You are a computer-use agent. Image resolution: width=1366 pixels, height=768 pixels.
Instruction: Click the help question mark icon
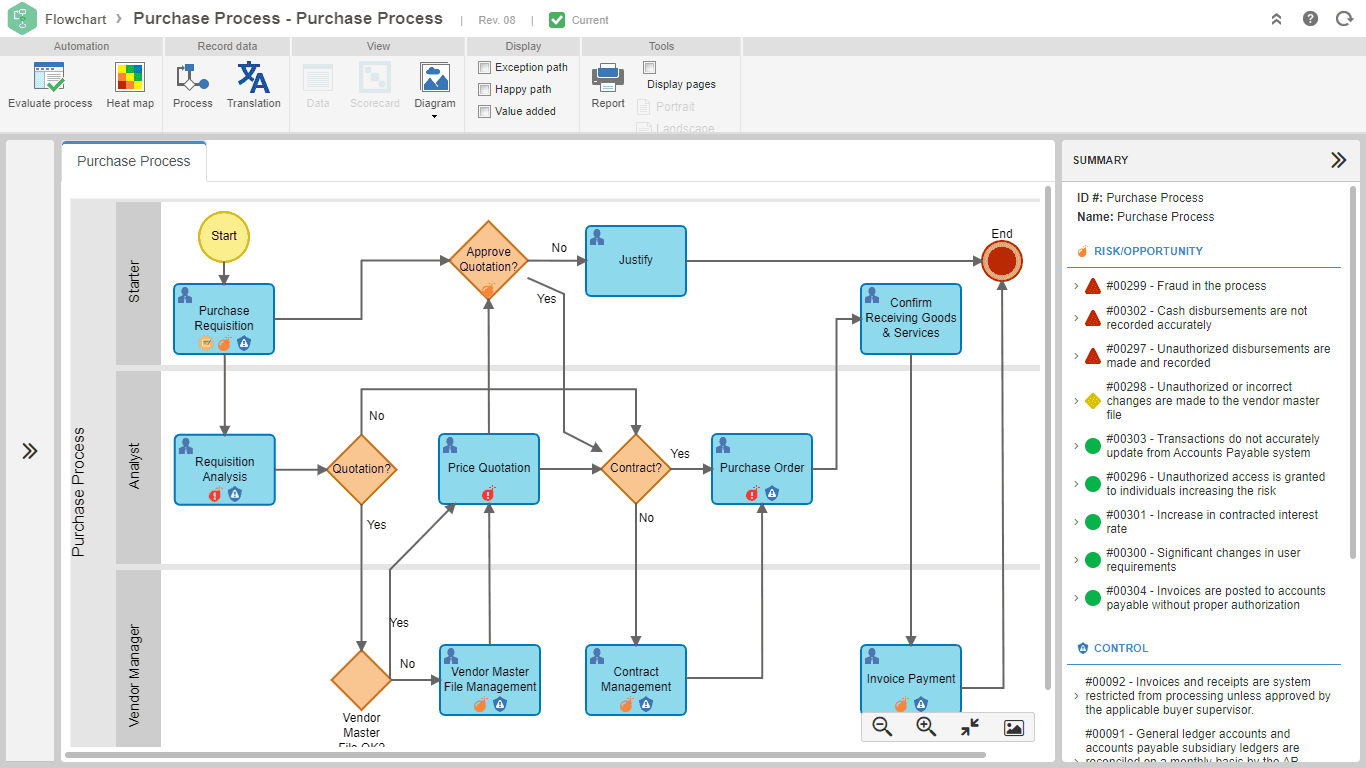[x=1310, y=19]
